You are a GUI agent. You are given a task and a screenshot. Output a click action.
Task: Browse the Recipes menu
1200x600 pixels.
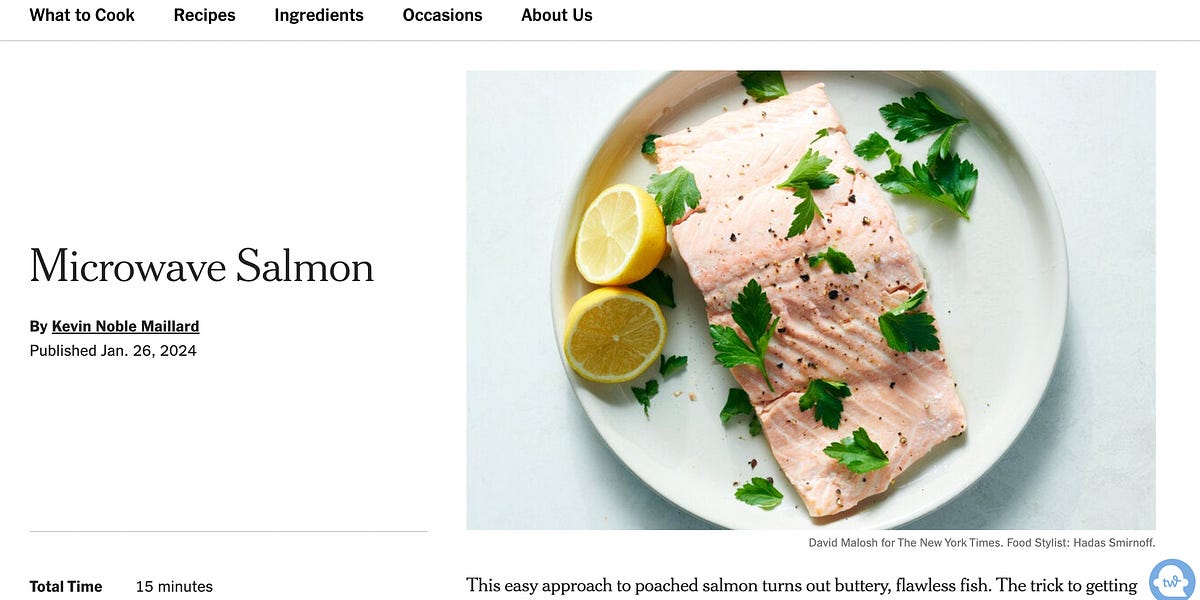[x=204, y=15]
